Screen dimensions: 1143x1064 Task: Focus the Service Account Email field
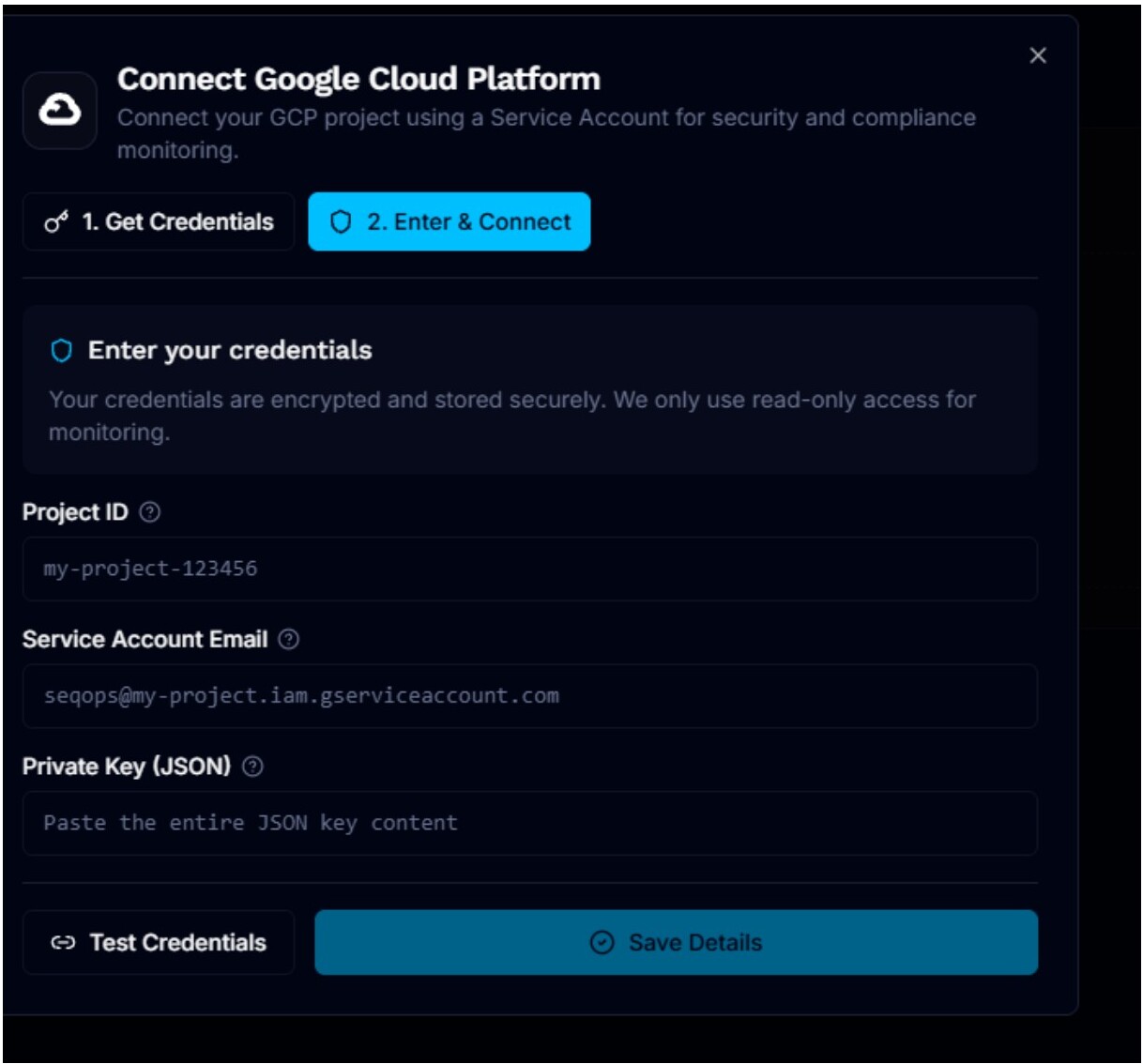(530, 696)
